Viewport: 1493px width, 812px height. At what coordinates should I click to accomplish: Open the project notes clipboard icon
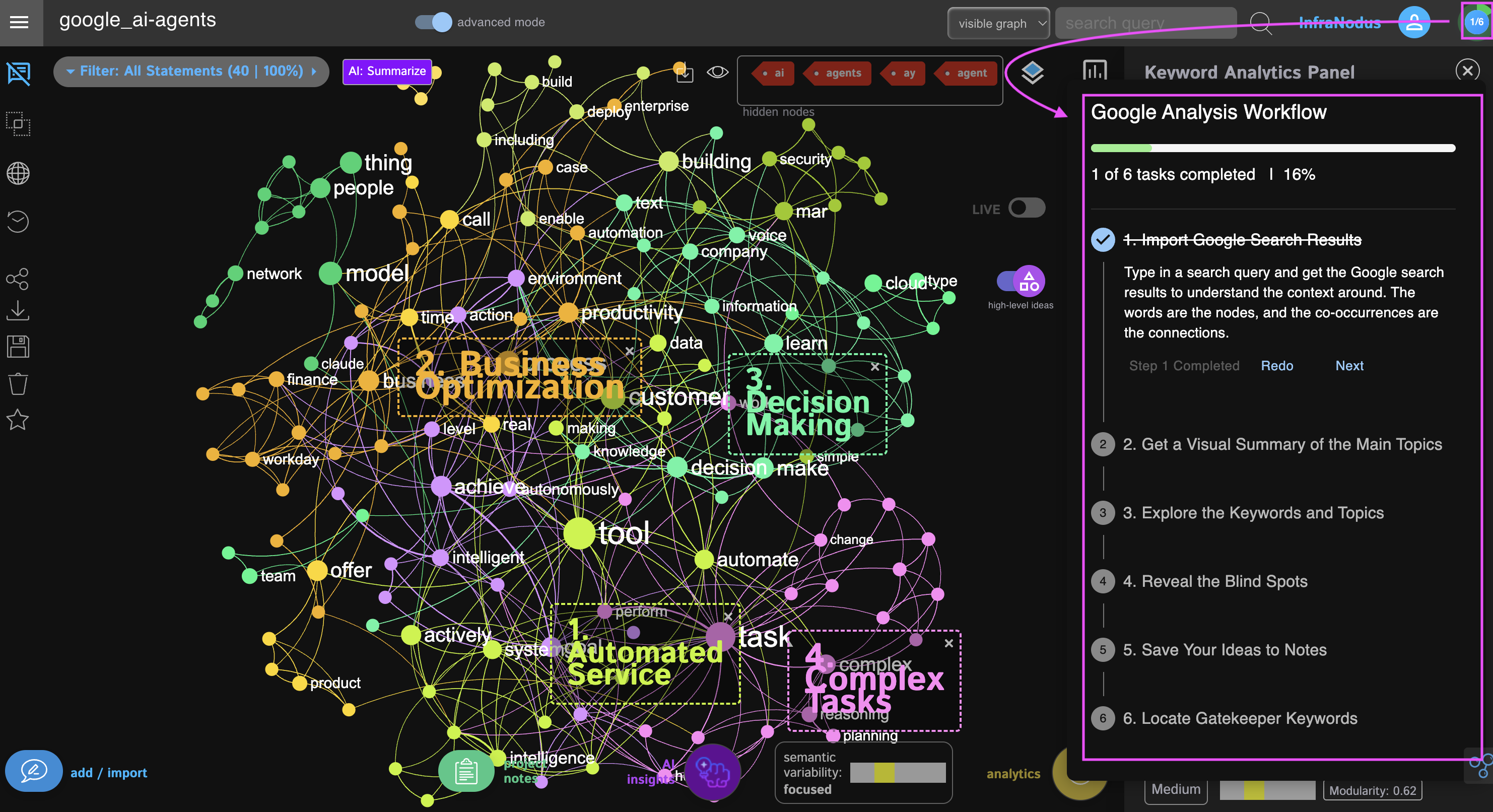point(466,771)
